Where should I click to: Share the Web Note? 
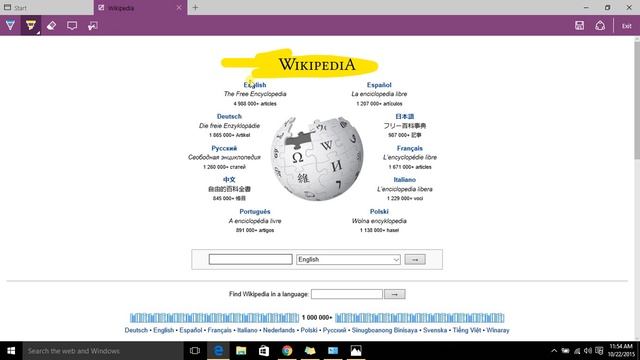coord(600,25)
